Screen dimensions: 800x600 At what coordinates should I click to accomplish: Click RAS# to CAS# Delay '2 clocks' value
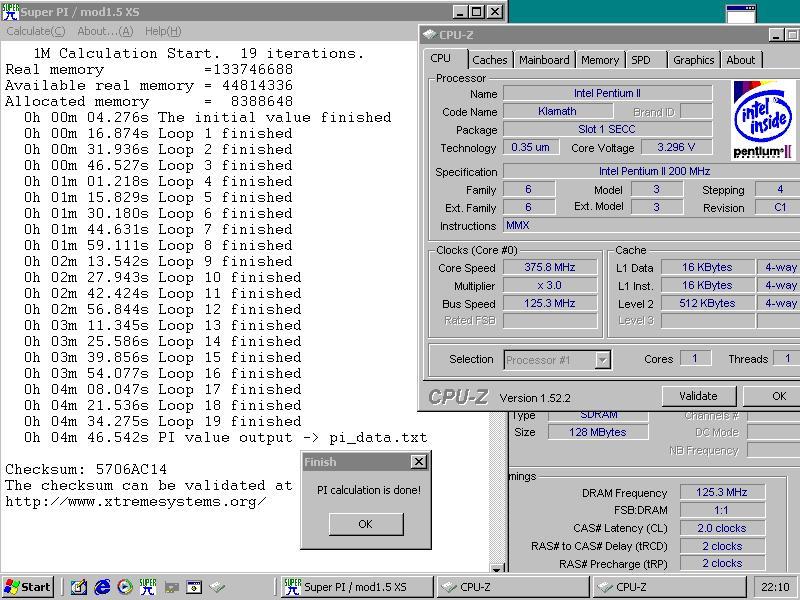pos(722,546)
